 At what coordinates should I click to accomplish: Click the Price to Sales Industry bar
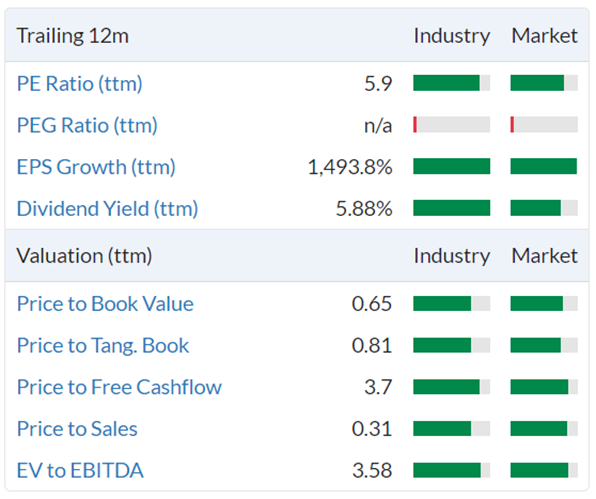pyautogui.click(x=452, y=429)
